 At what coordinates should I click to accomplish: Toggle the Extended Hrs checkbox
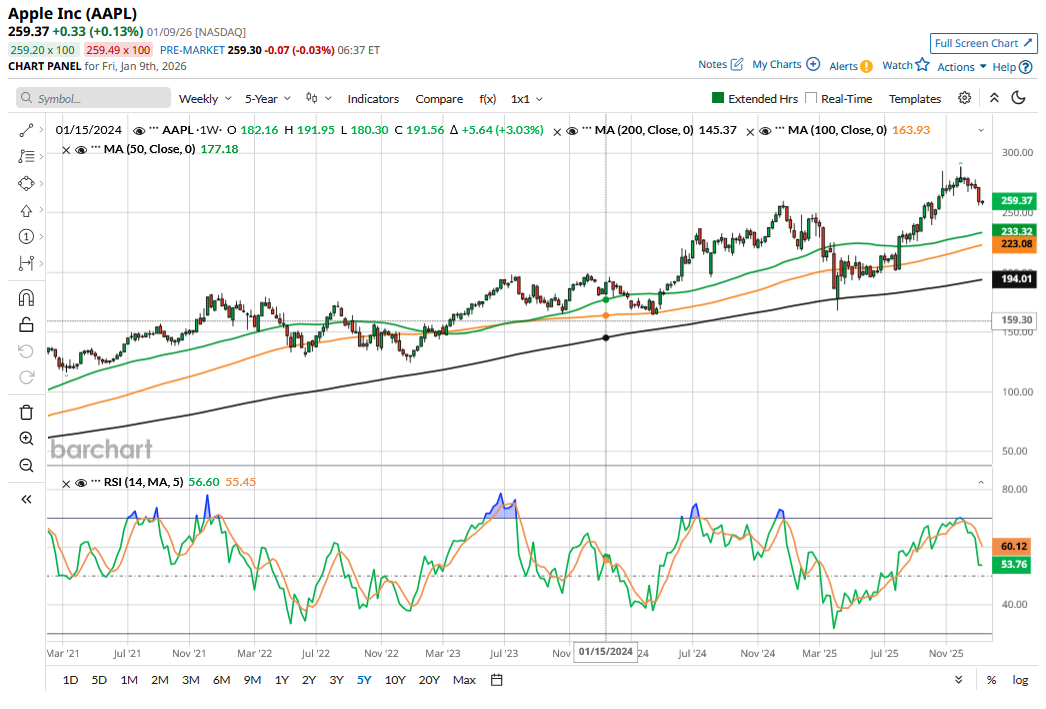tap(718, 98)
